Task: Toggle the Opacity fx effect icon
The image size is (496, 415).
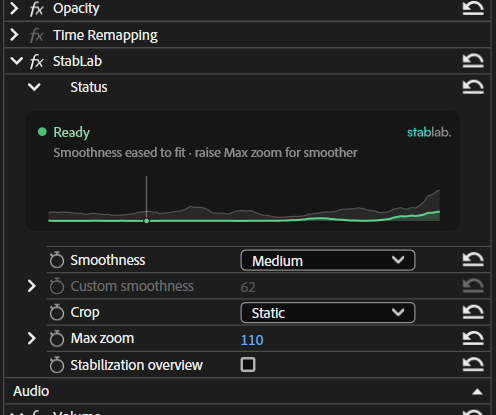Action: (x=37, y=9)
